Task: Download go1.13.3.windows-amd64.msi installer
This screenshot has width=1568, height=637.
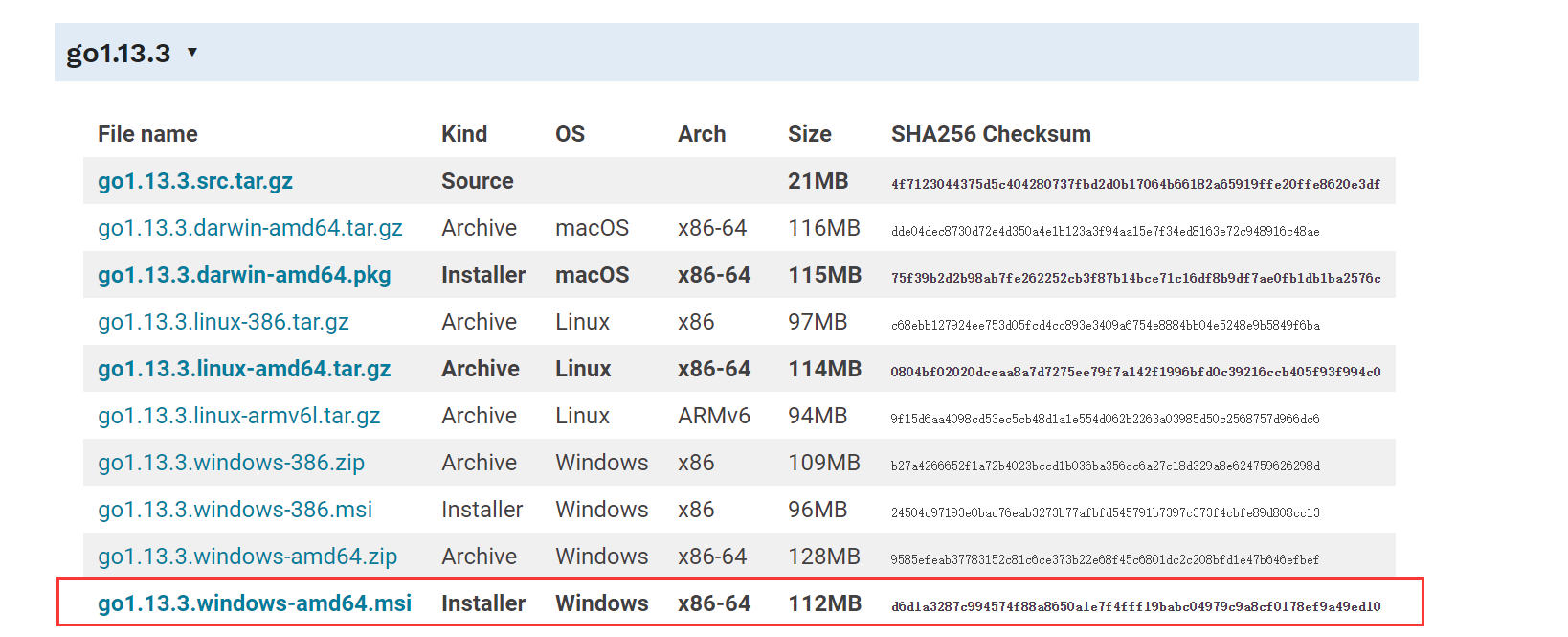Action: (x=255, y=603)
